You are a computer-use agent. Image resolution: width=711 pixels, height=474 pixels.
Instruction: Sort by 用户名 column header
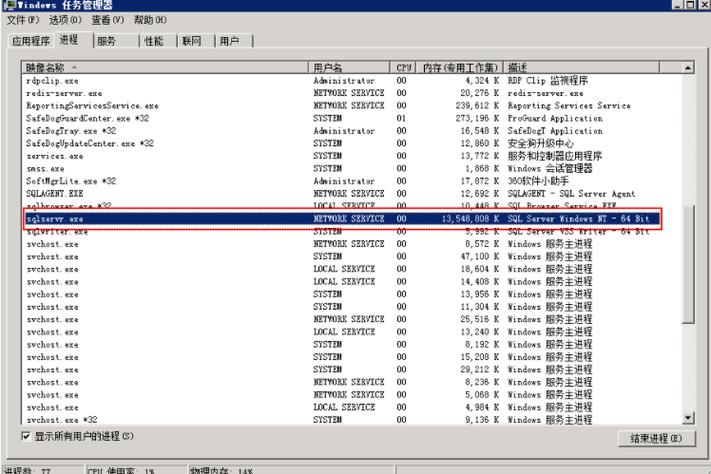pyautogui.click(x=349, y=68)
